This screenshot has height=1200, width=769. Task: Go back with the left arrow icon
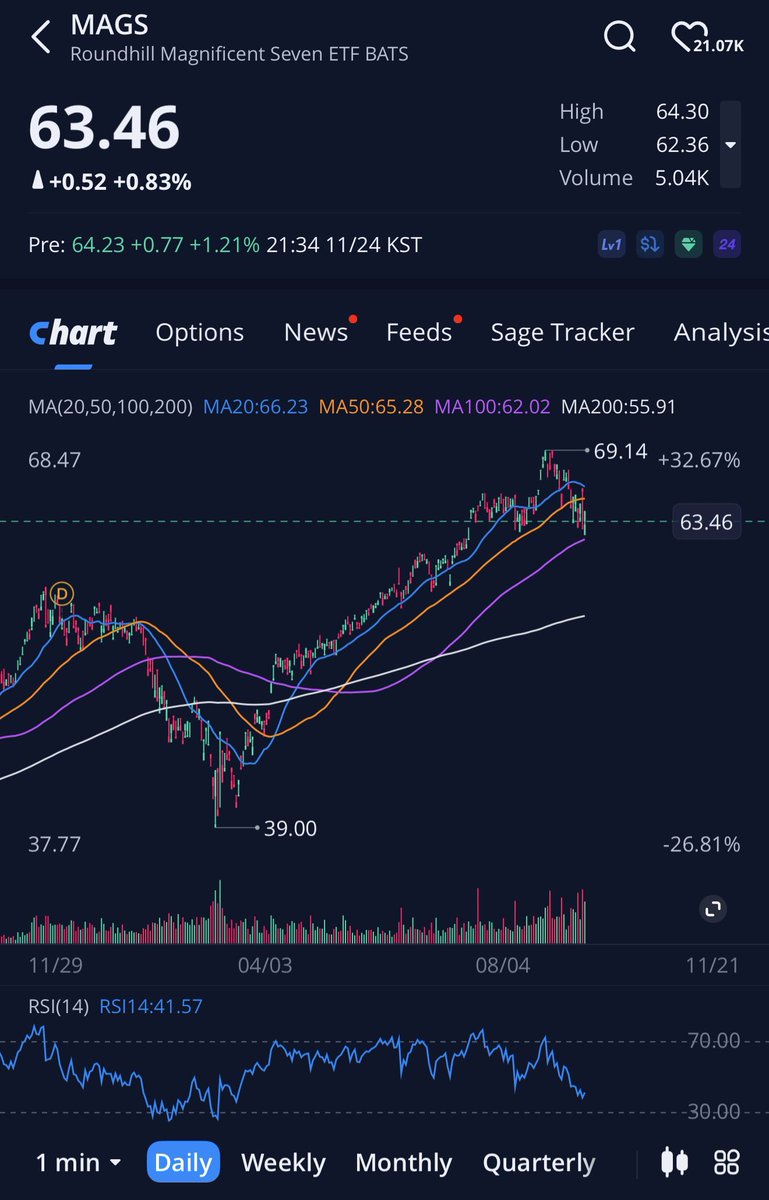coord(41,37)
